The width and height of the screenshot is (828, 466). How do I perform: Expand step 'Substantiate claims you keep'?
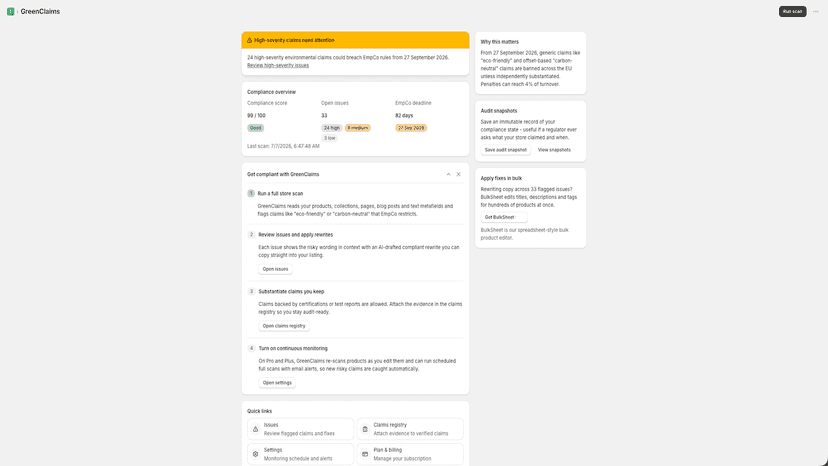coord(291,292)
